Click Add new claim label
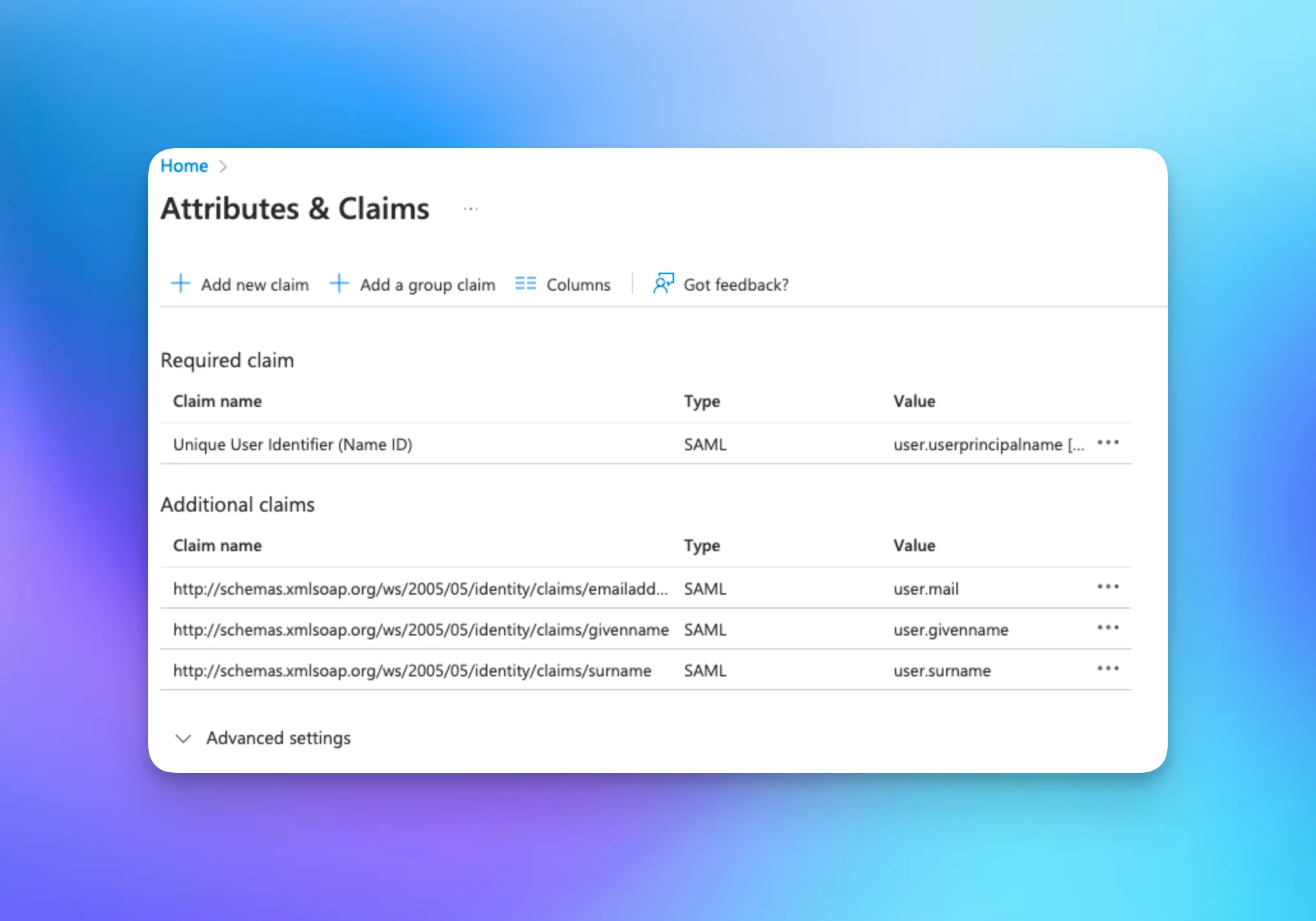This screenshot has height=921, width=1316. point(255,285)
